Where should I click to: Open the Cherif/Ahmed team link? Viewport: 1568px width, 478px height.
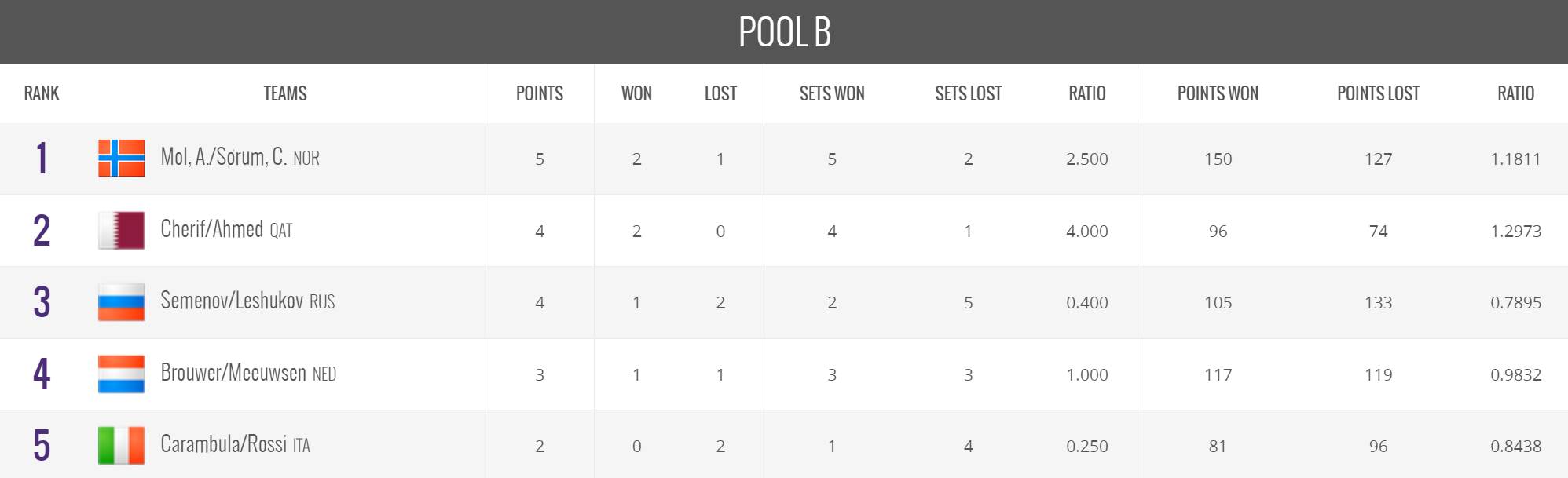(212, 229)
